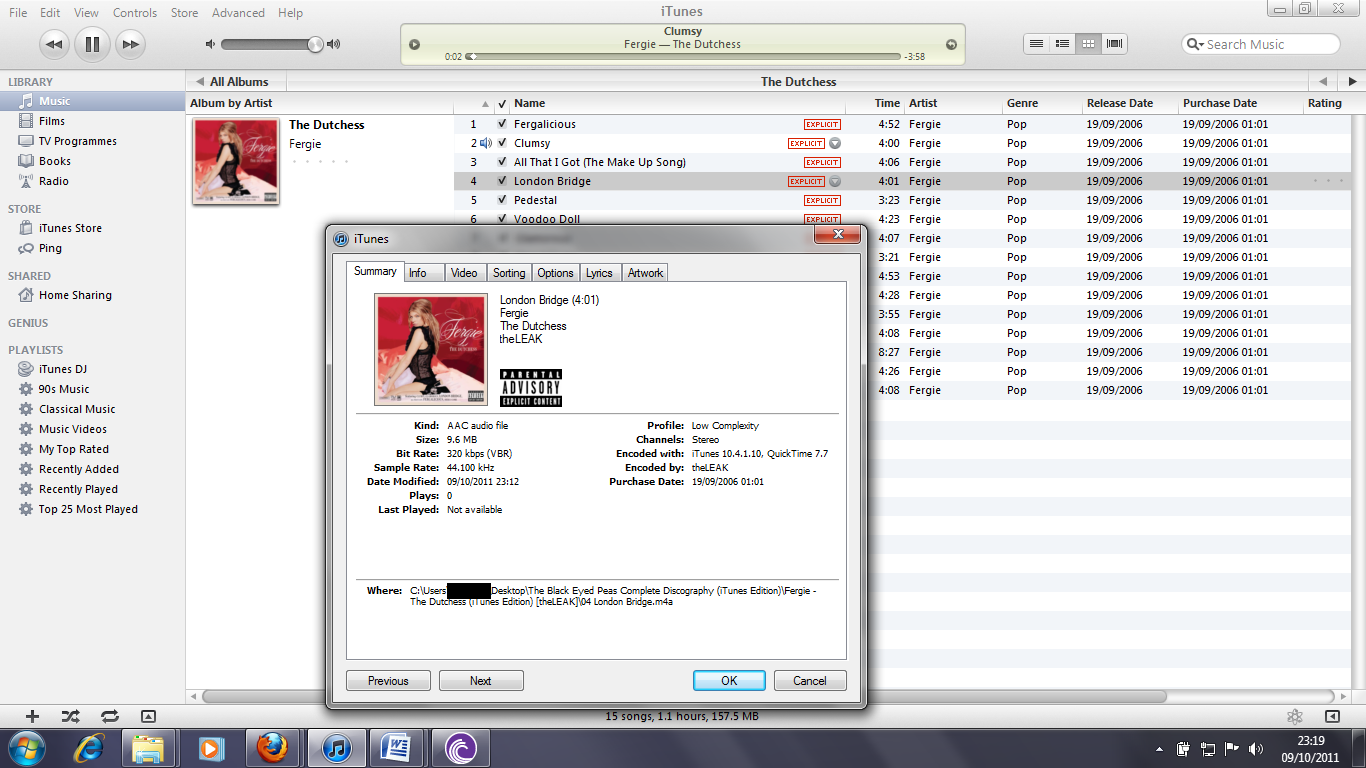
Task: Skip to the previous track
Action: [x=55, y=44]
